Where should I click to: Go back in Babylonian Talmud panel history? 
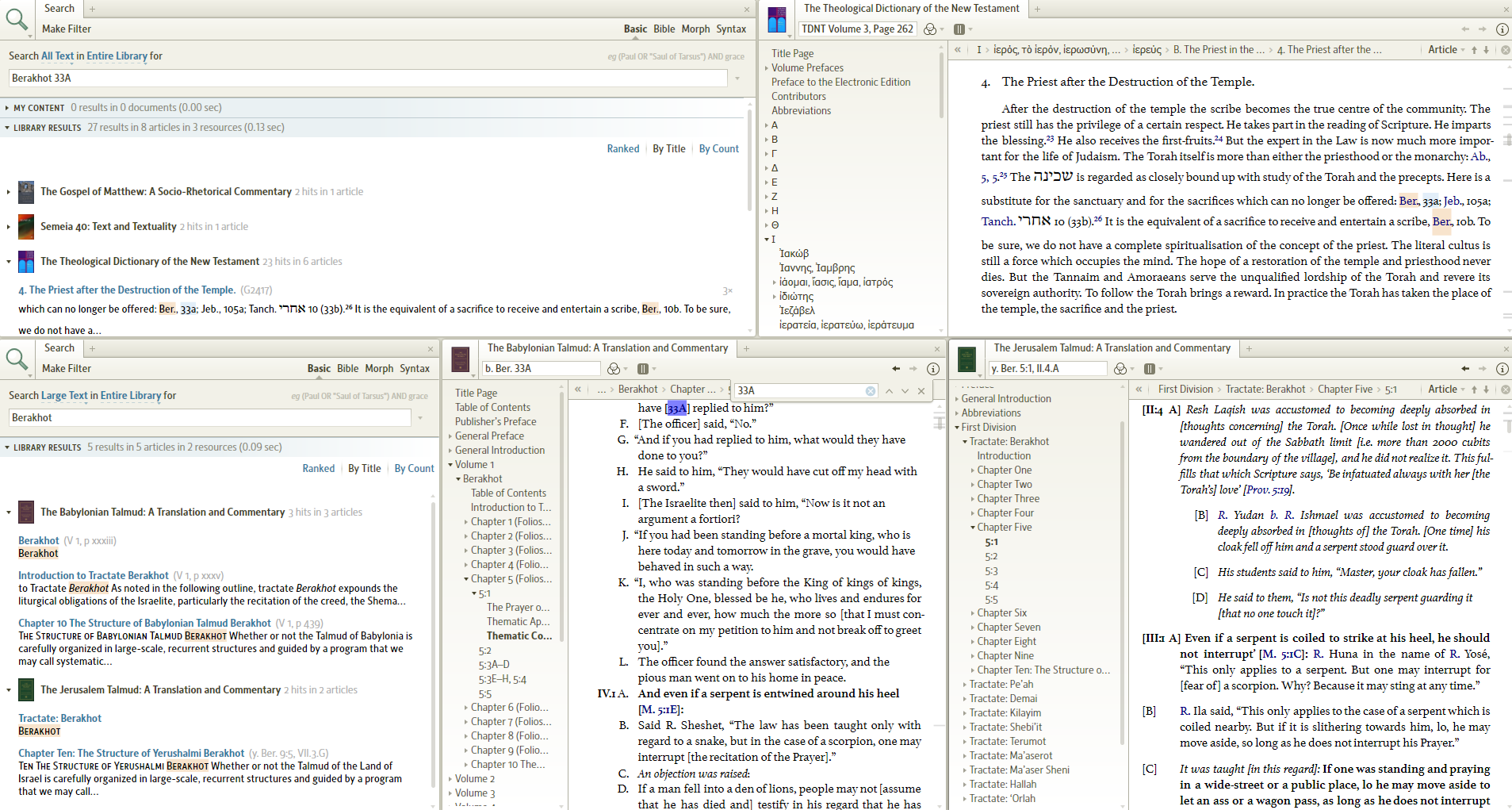click(896, 369)
